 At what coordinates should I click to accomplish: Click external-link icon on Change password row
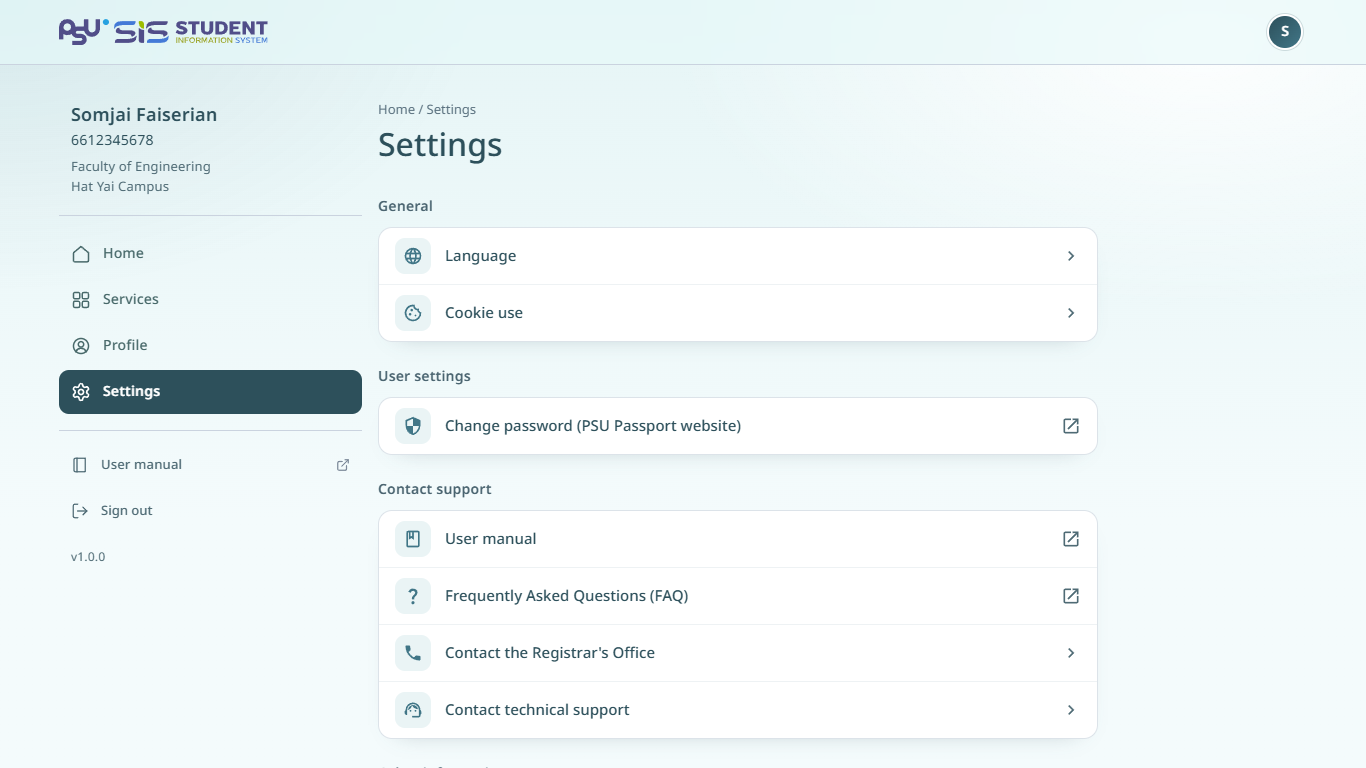[x=1071, y=426]
